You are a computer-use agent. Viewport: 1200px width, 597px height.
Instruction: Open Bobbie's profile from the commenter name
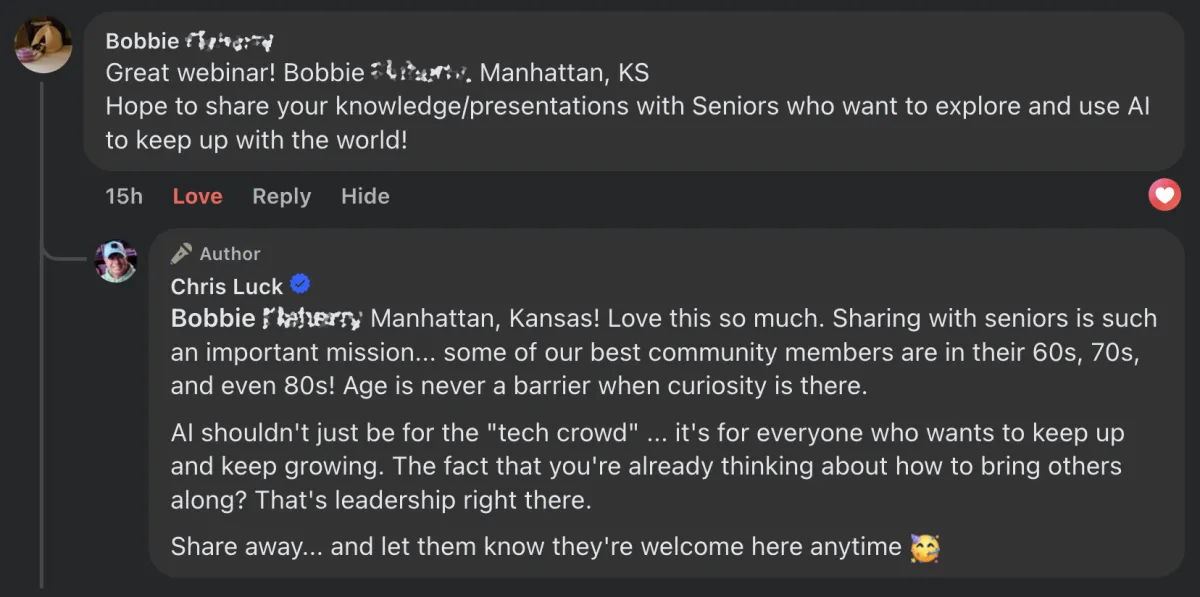[x=189, y=42]
